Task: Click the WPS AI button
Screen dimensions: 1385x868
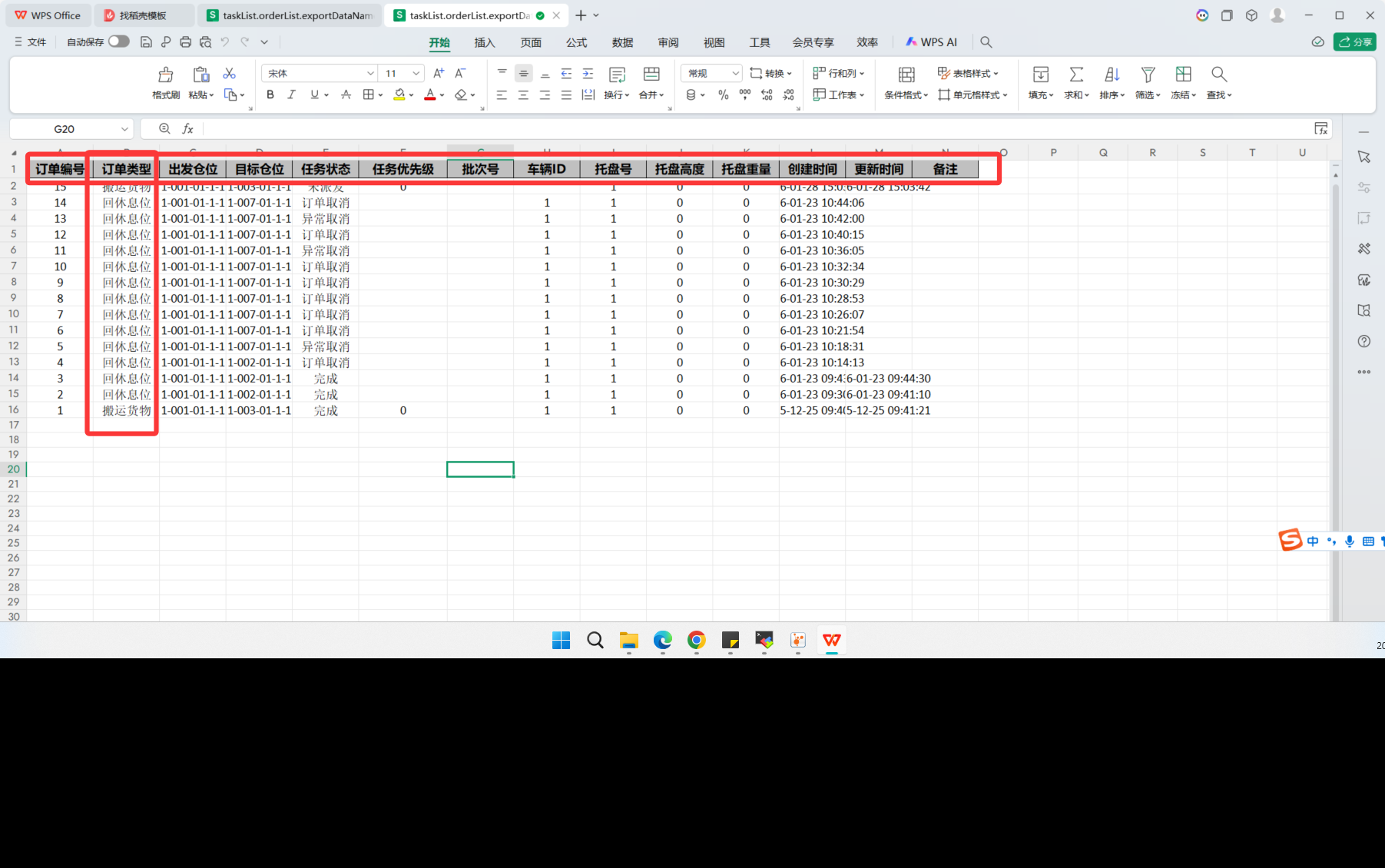Action: (x=931, y=42)
